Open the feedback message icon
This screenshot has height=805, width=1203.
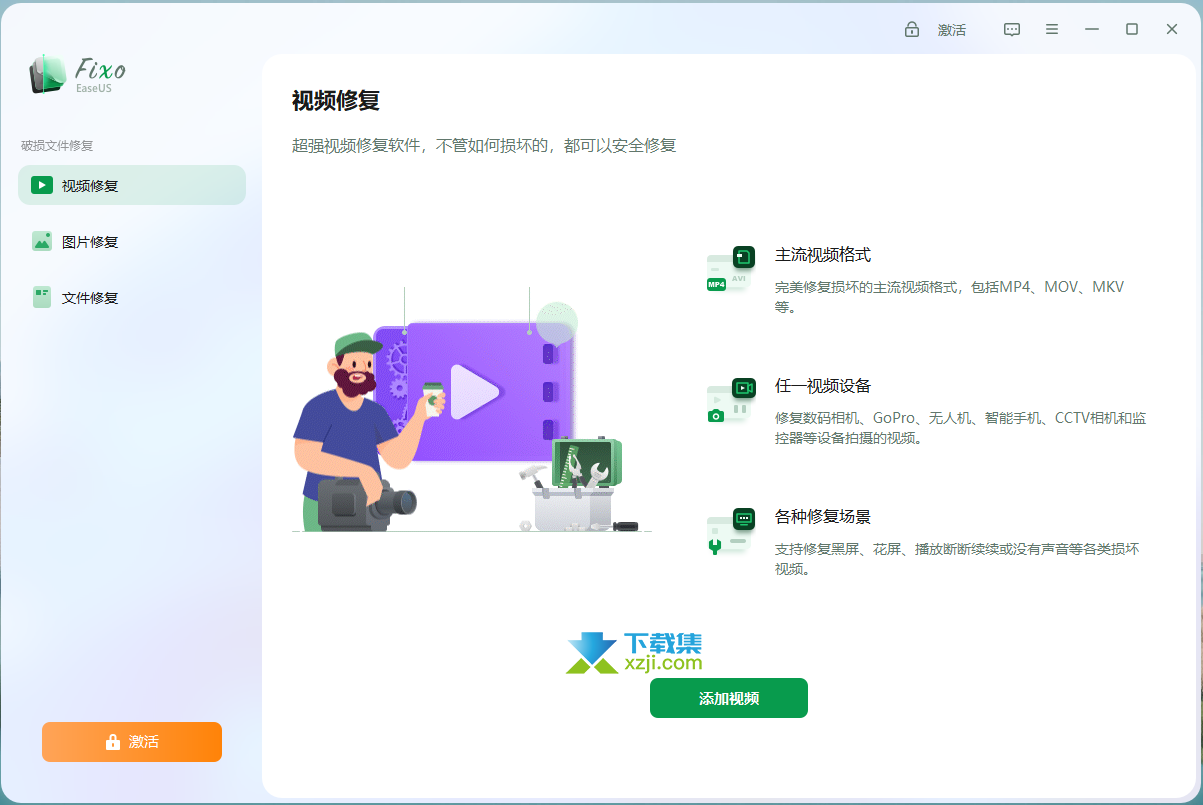pyautogui.click(x=1012, y=30)
